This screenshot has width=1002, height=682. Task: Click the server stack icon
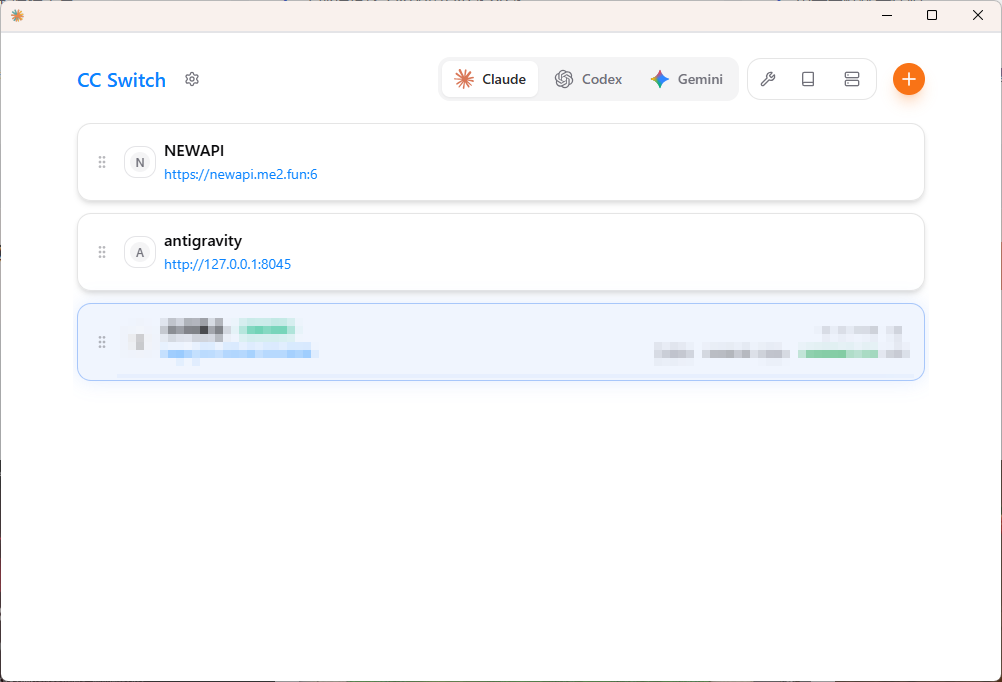coord(852,79)
